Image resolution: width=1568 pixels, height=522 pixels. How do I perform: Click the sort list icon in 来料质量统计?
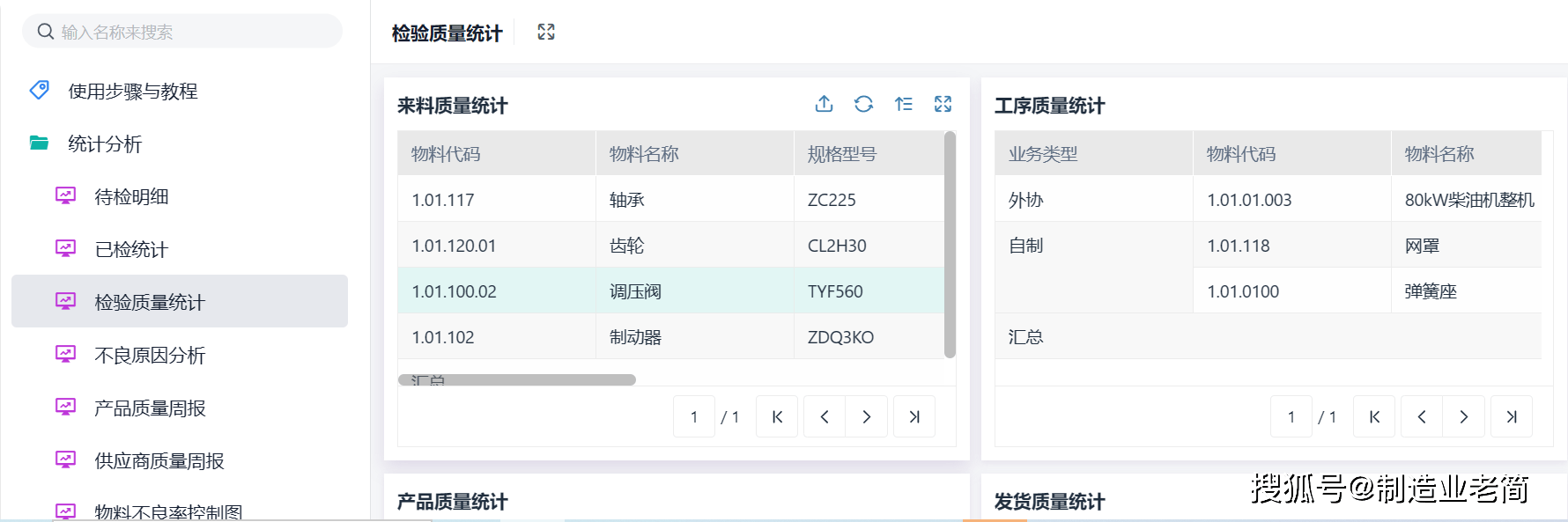point(903,104)
